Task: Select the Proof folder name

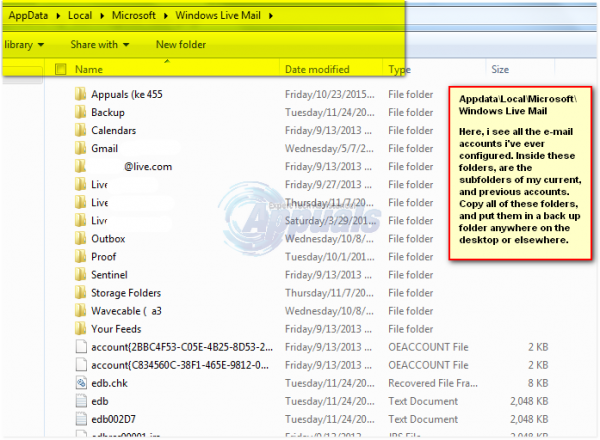Action: pos(104,256)
